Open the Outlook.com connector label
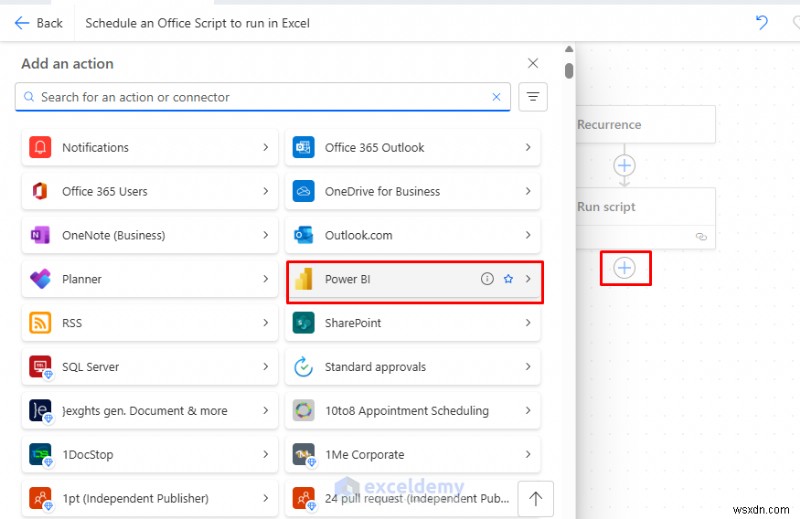Viewport: 800px width, 519px height. [x=359, y=235]
